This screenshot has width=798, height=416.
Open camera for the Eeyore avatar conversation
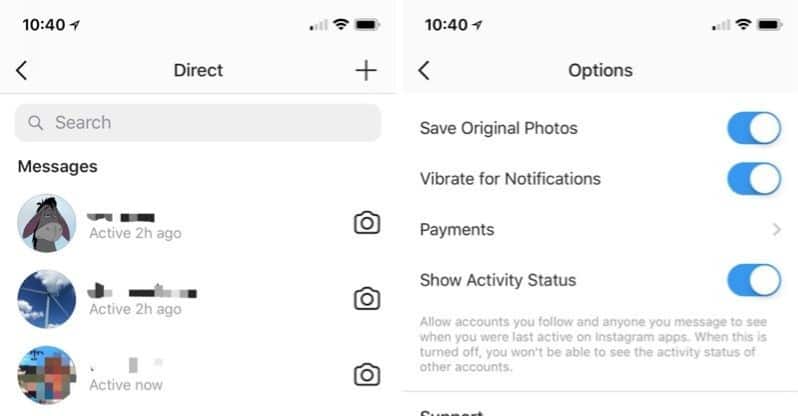coord(367,223)
